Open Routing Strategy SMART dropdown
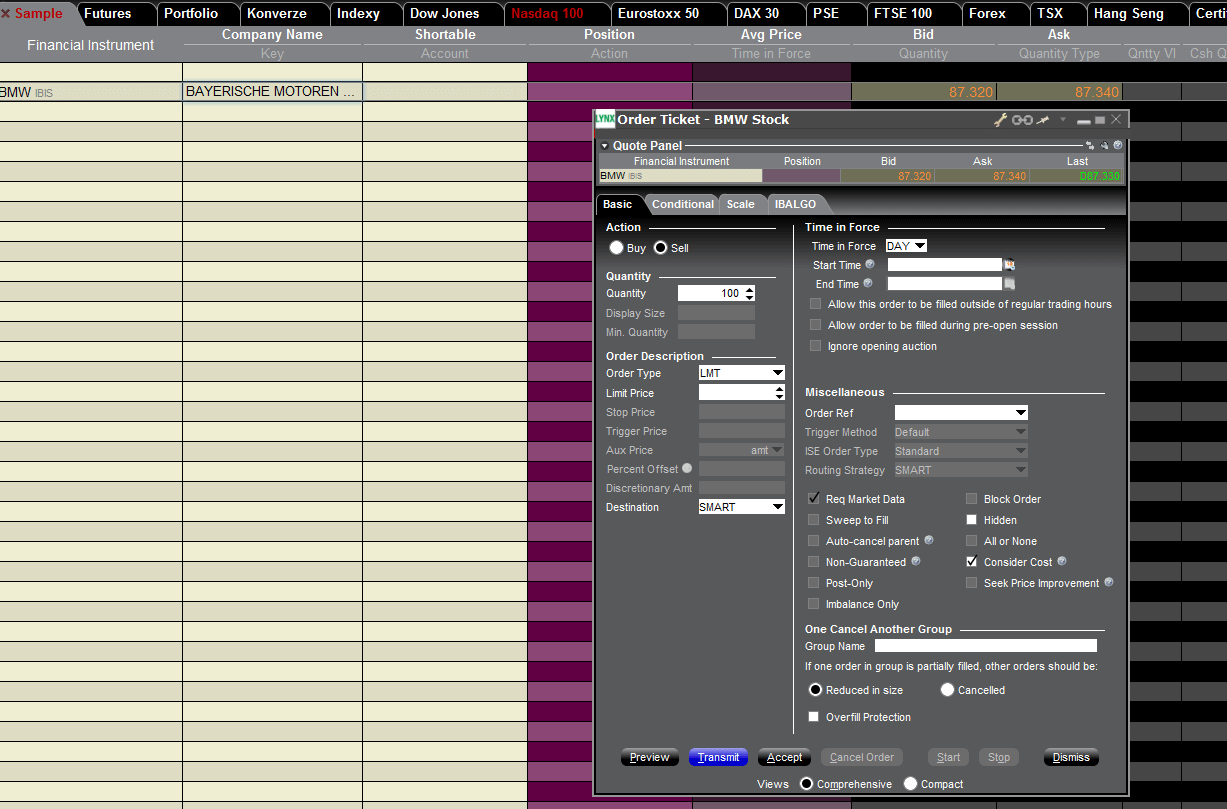 (x=961, y=470)
